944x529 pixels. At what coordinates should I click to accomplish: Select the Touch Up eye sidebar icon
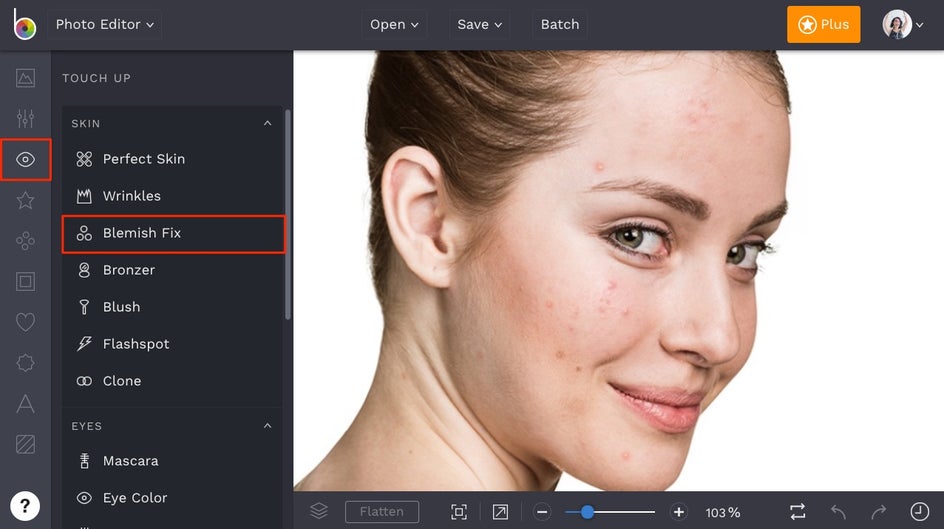click(x=25, y=159)
